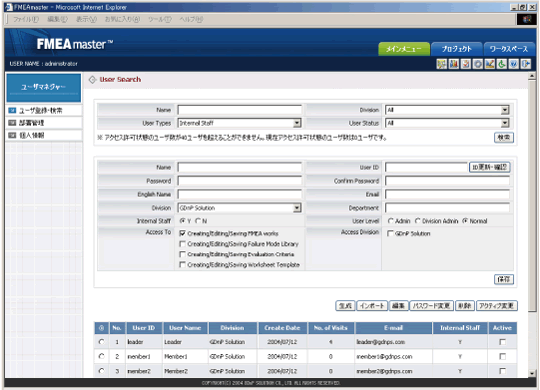Image resolution: width=540 pixels, height=390 pixels.
Task: Tick Creating/Editing/Saving Worksheet Template checkbox
Action: click(x=183, y=265)
